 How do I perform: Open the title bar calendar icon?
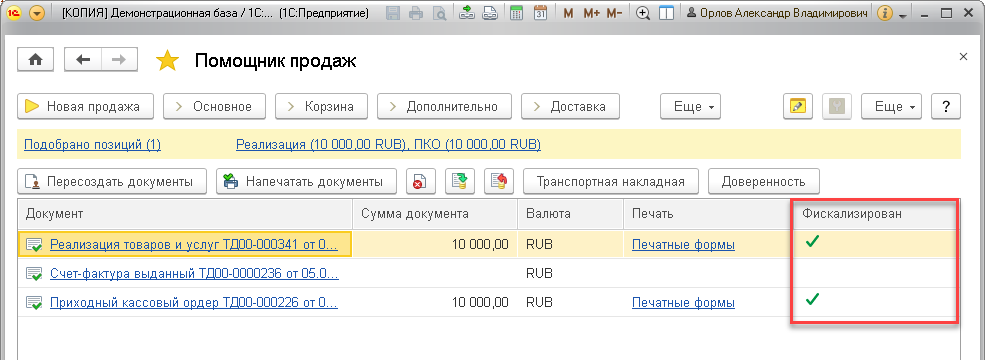coord(540,13)
